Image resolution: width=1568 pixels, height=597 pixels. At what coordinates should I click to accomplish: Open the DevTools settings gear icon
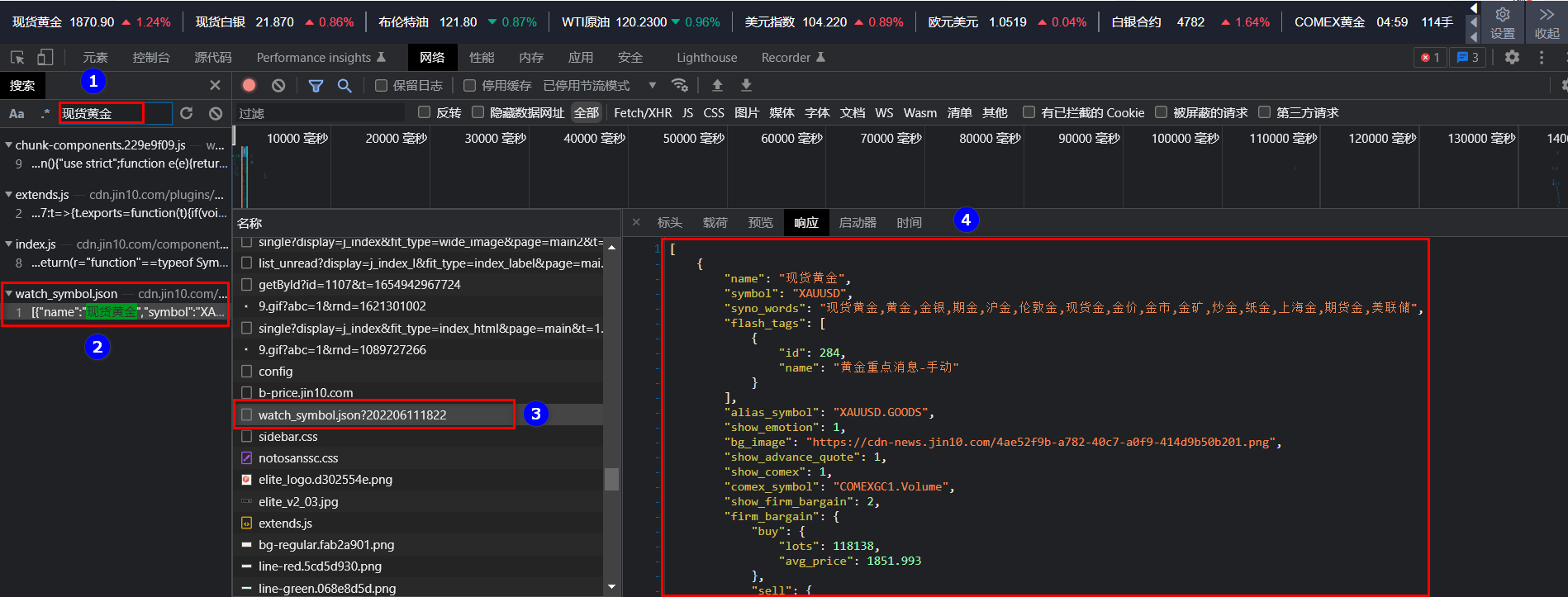click(1511, 57)
